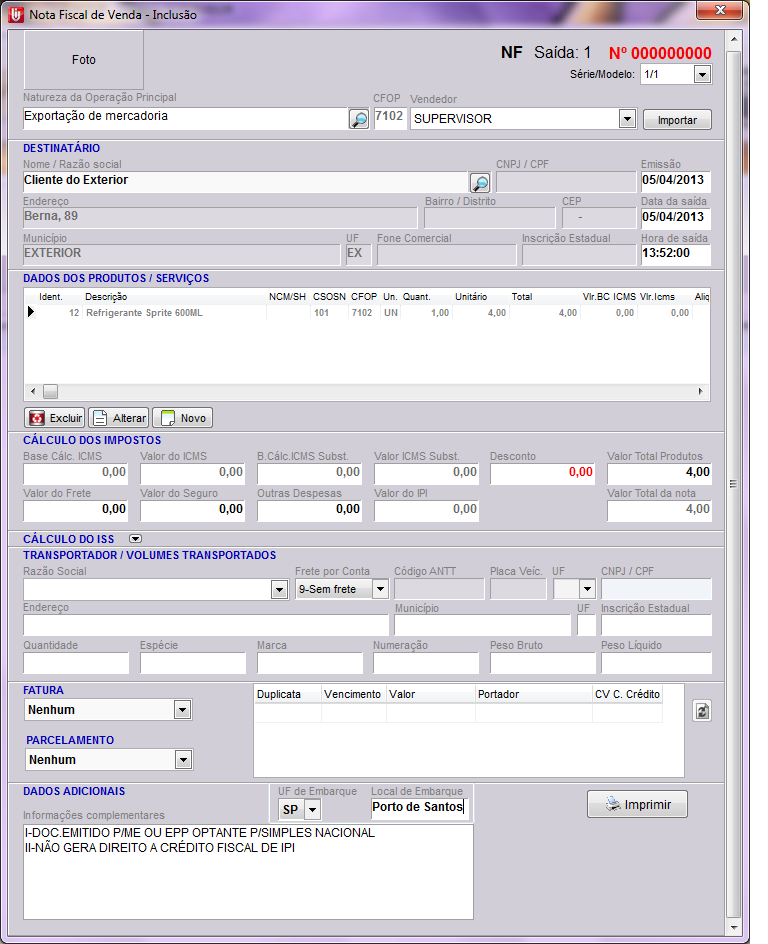The height and width of the screenshot is (944, 768).
Task: Open the Parcelamento dropdown list
Action: [x=182, y=760]
